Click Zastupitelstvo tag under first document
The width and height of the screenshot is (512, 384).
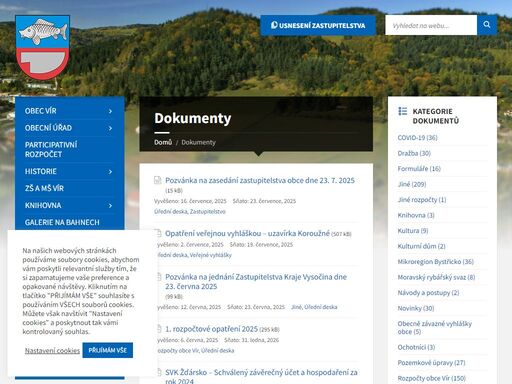coord(208,212)
